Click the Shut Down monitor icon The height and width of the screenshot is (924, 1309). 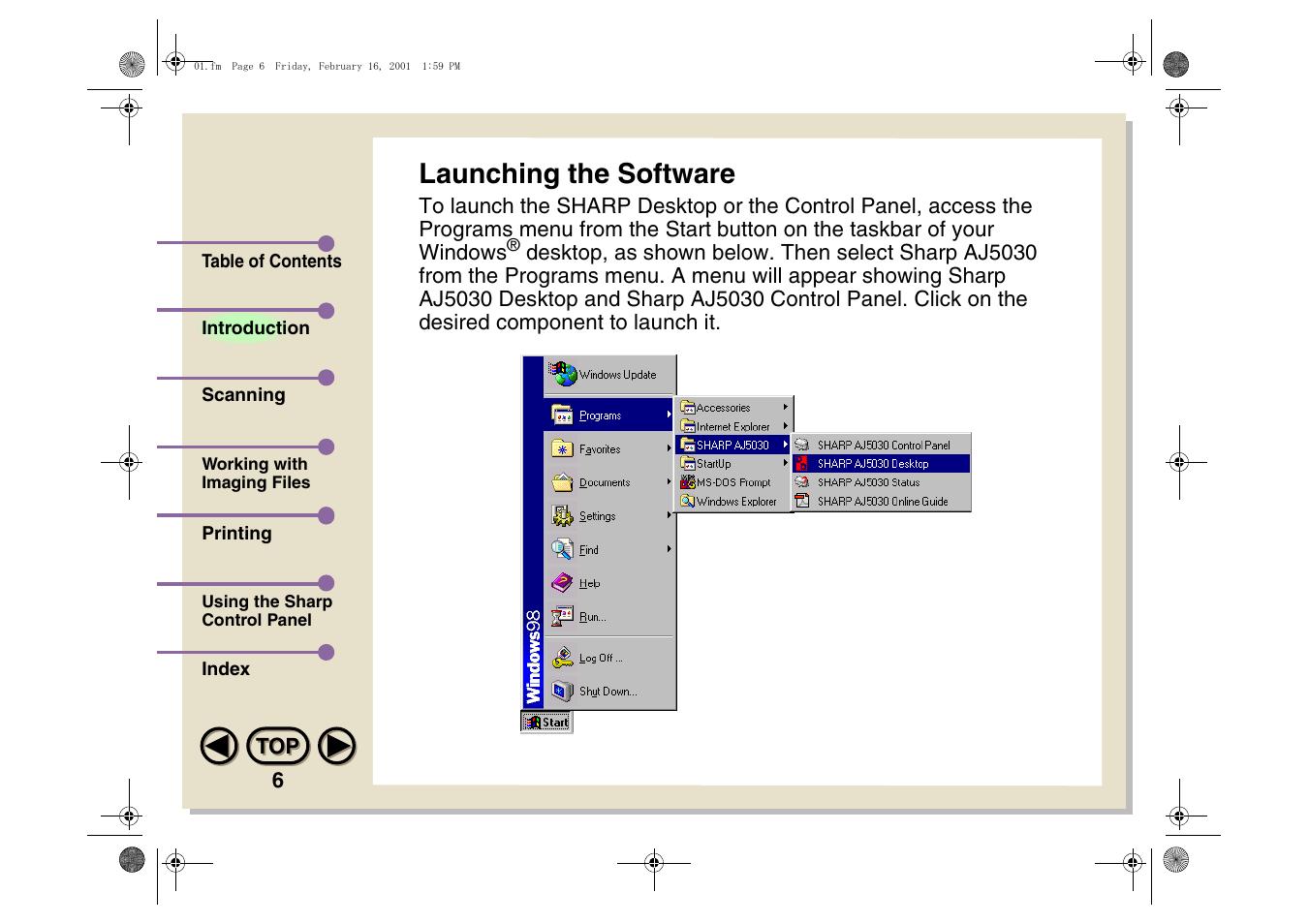tap(562, 691)
